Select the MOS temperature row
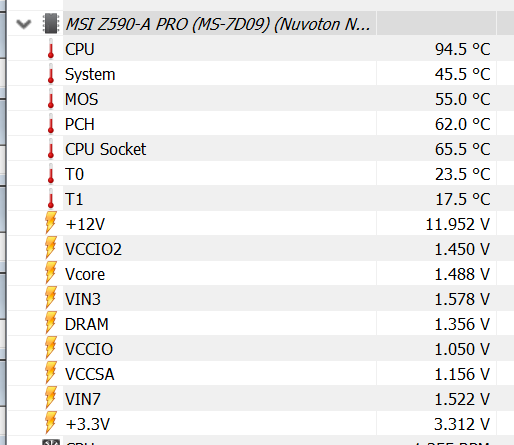The height and width of the screenshot is (445, 514). click(x=261, y=99)
